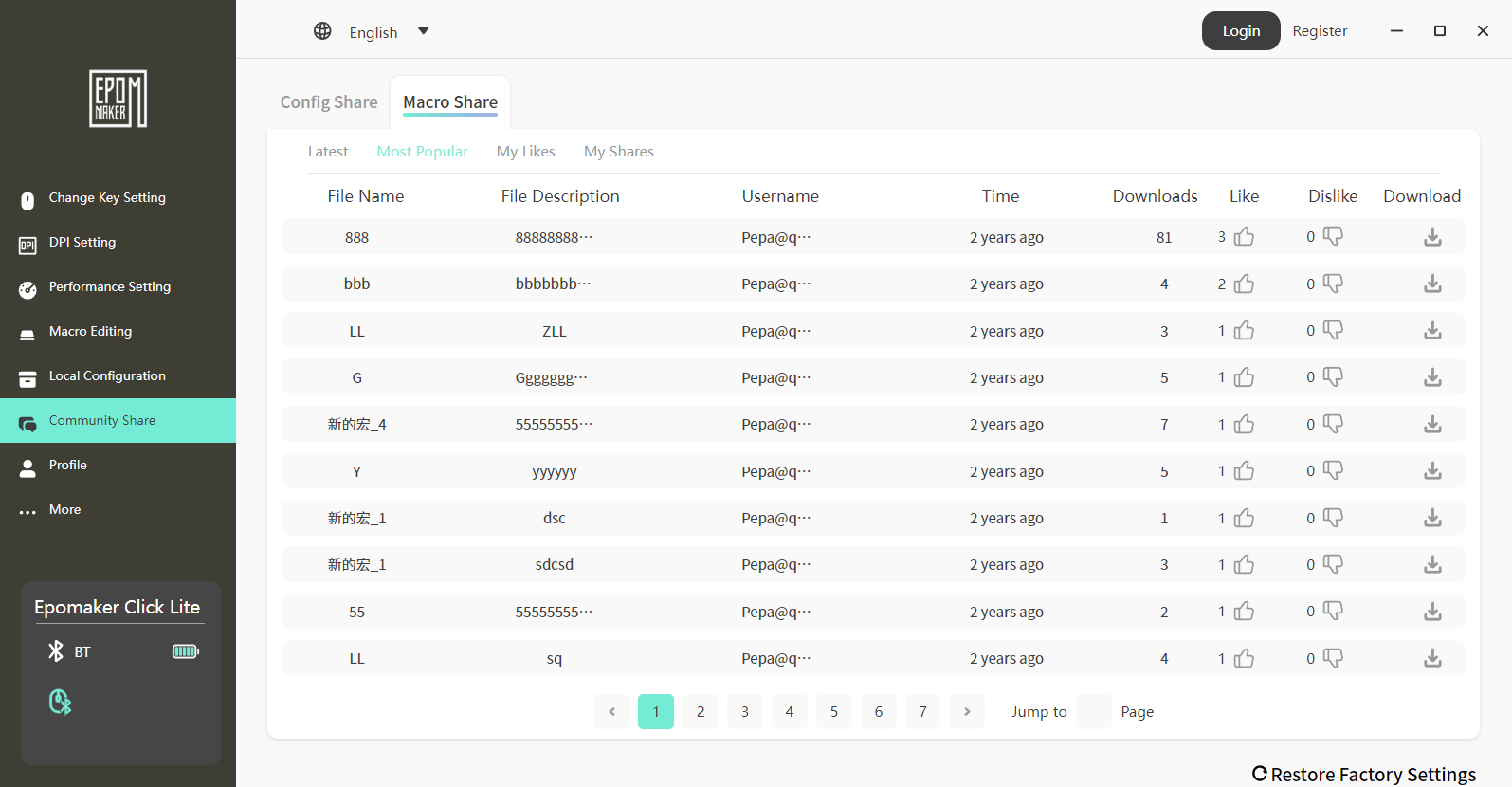
Task: Click the Restore Factory Settings button
Action: (x=1364, y=774)
